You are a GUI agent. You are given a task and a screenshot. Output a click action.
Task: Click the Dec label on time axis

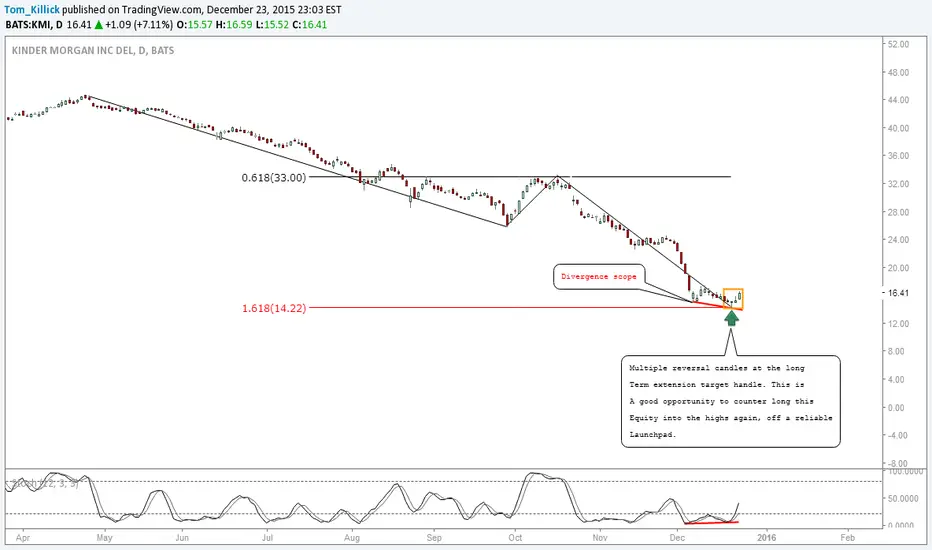coord(676,538)
